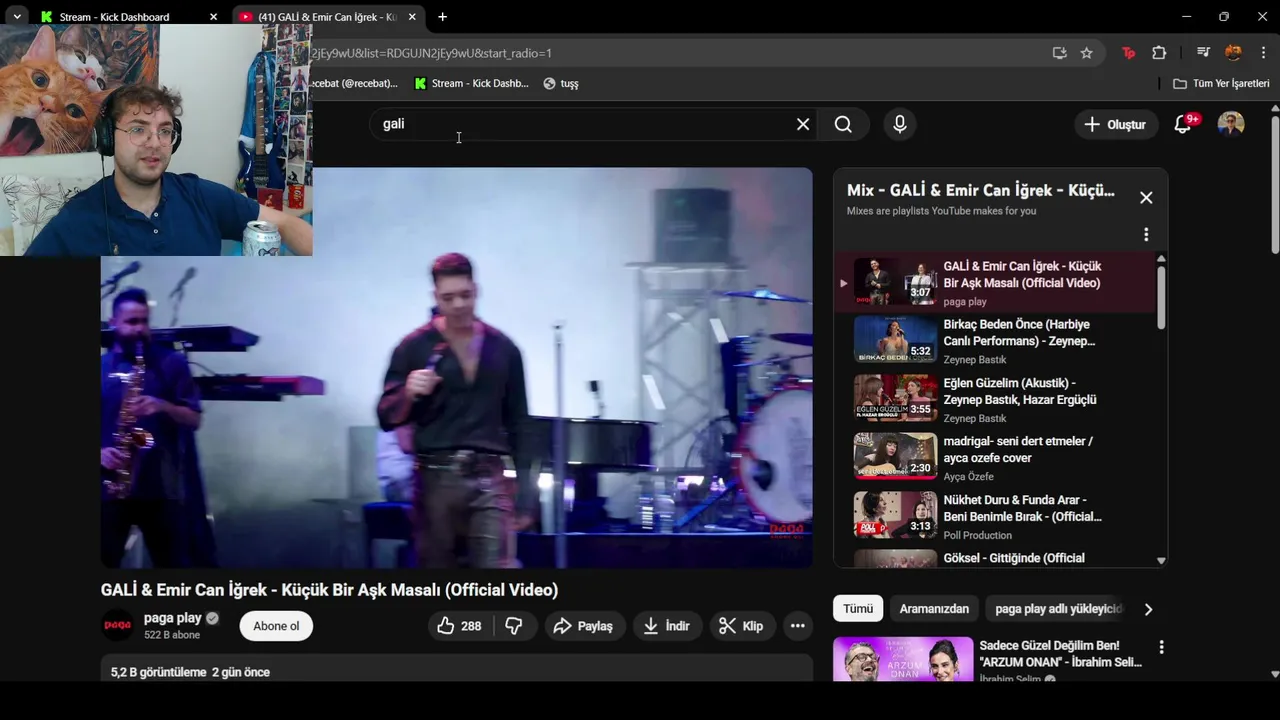
Task: Click the Paylaş share button
Action: coord(584,626)
